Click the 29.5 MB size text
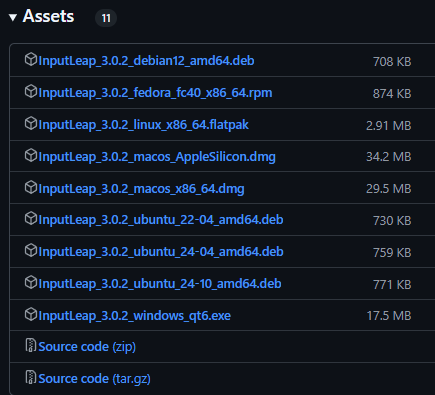Screen dimensions: 435x395 point(389,189)
